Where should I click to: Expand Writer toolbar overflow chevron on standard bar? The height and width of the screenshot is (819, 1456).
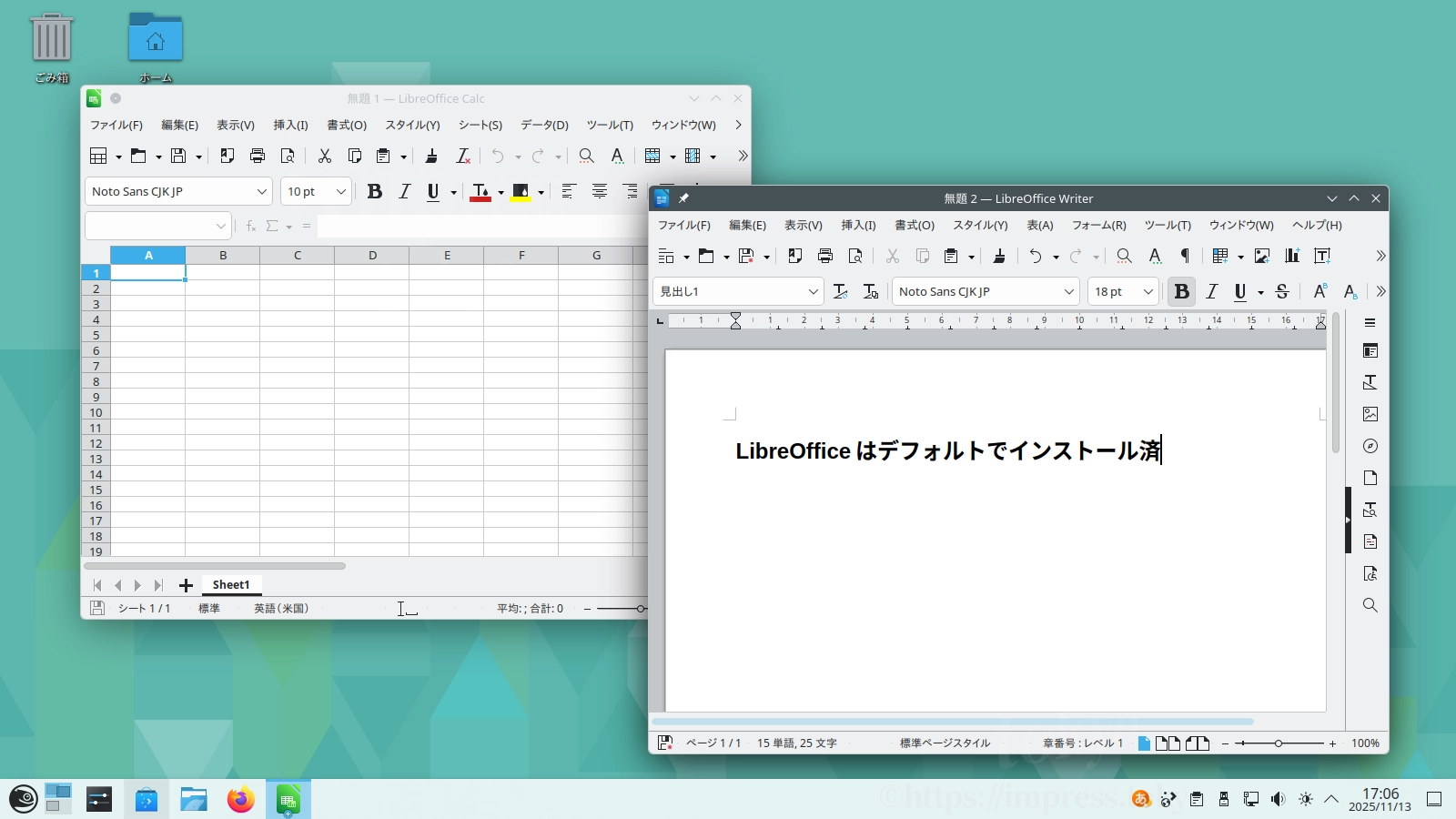click(x=1380, y=257)
